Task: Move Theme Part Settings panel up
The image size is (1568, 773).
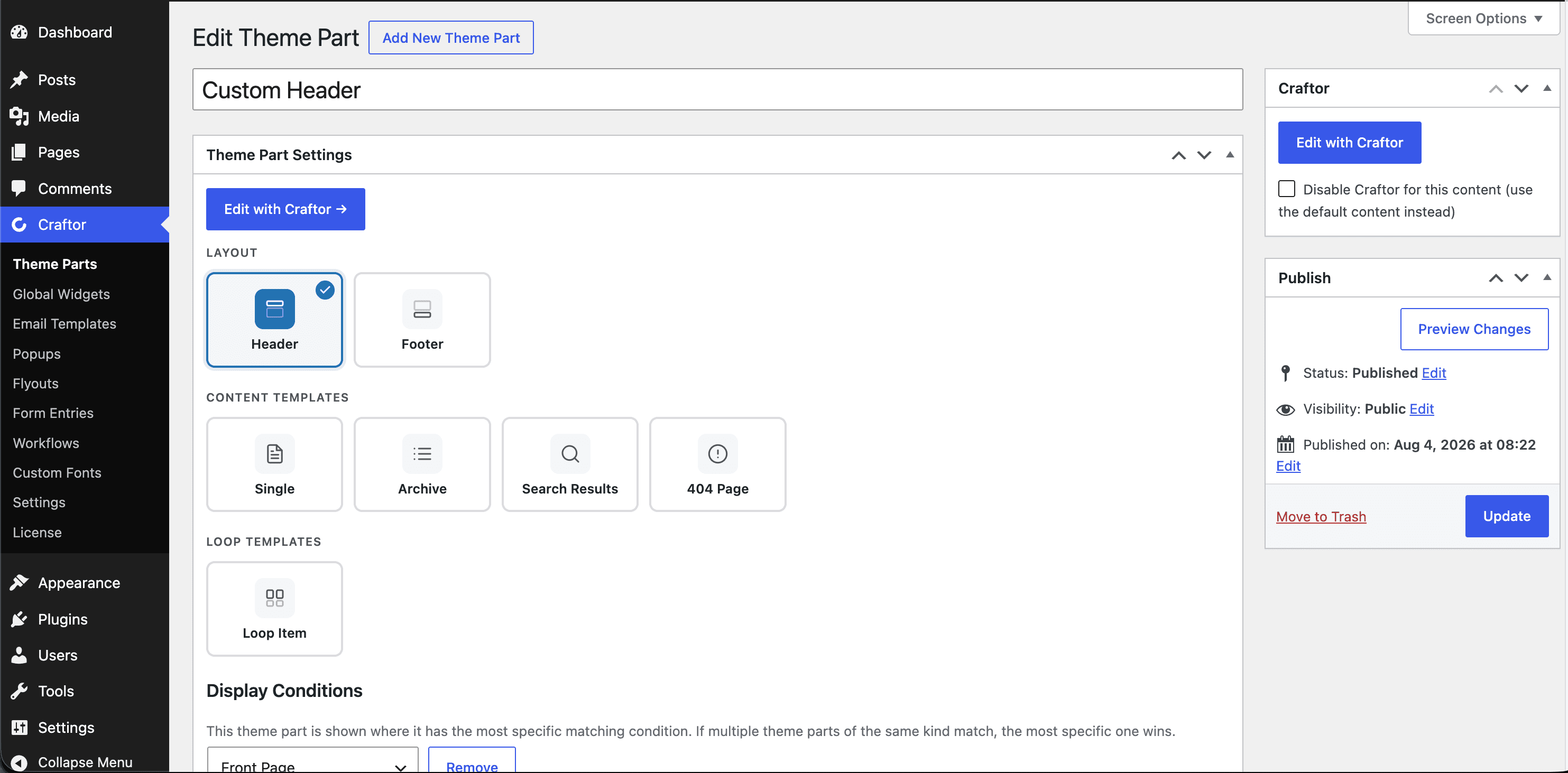Action: [x=1178, y=155]
